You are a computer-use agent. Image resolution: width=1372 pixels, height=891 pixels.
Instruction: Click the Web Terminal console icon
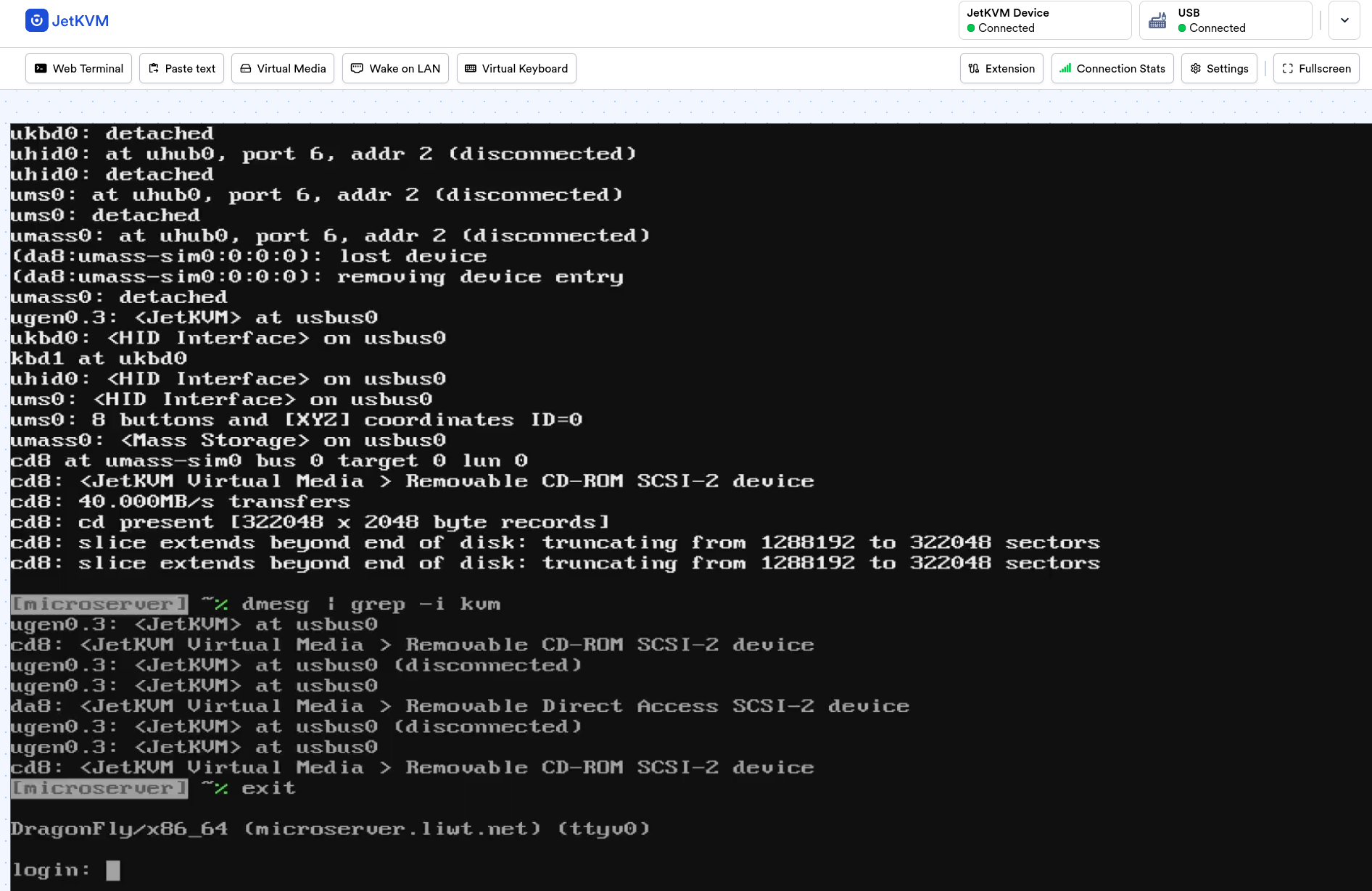tap(41, 68)
